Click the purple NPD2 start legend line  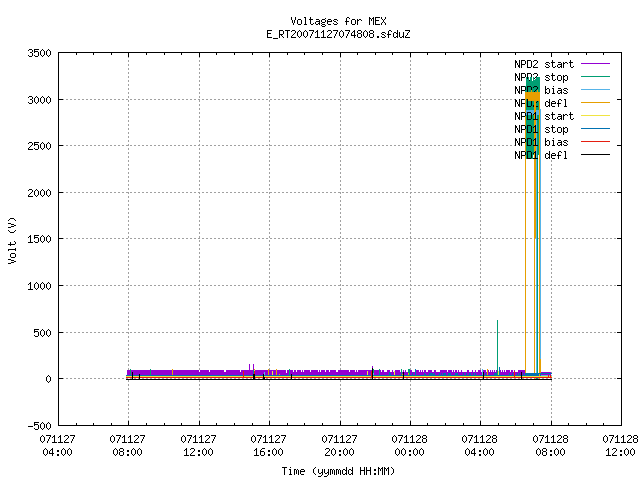tap(595, 64)
